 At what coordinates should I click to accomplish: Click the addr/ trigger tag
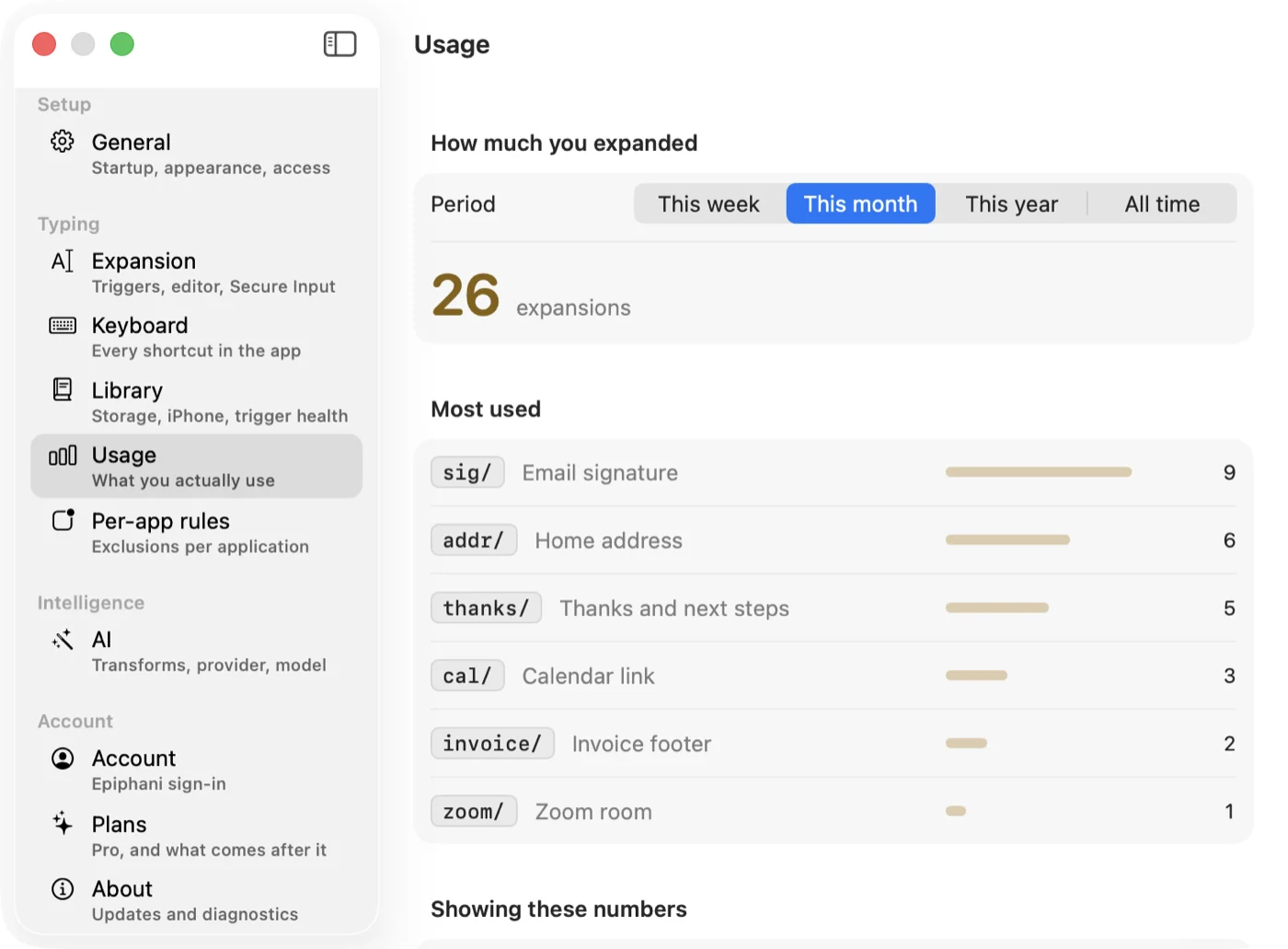[474, 540]
